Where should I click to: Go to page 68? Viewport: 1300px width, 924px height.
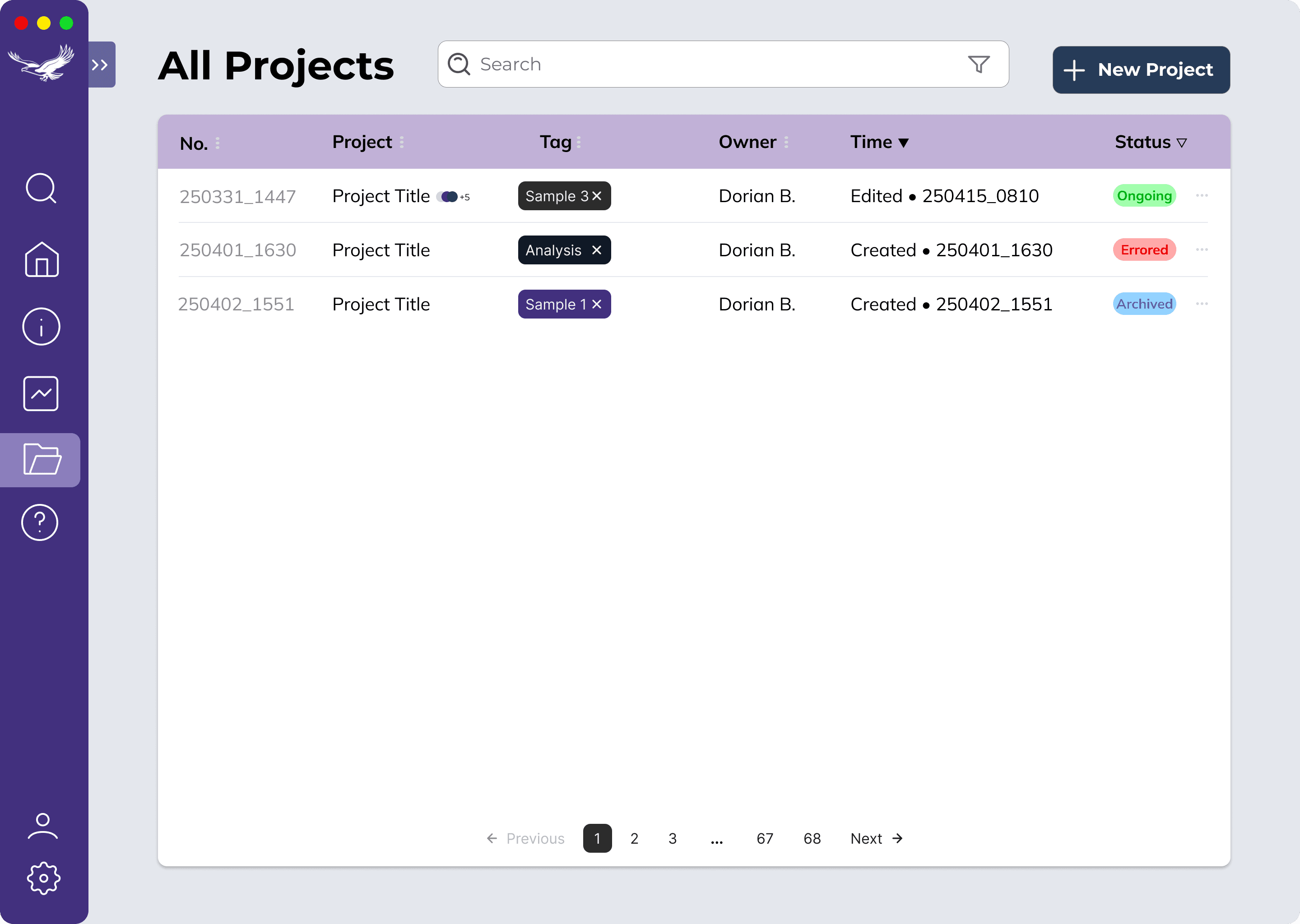tap(812, 839)
